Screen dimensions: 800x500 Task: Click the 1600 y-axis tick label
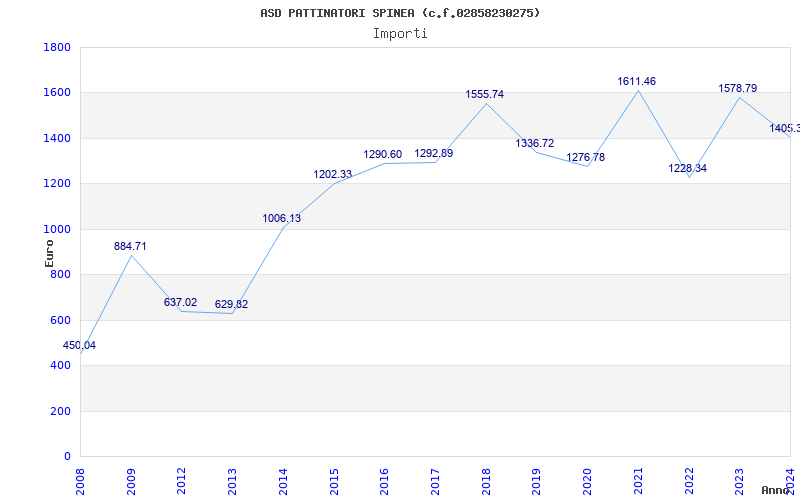[x=57, y=93]
